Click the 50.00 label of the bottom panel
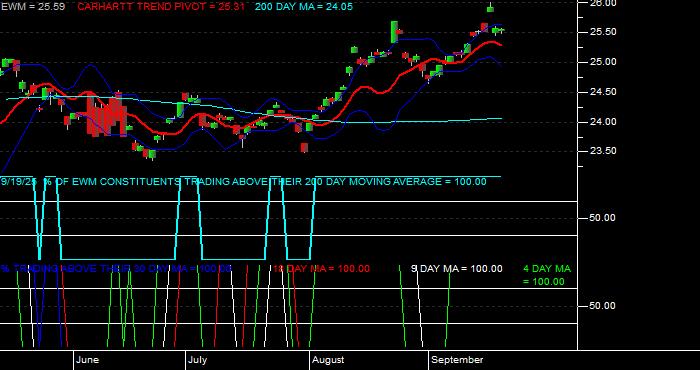This screenshot has width=700, height=370. (603, 306)
